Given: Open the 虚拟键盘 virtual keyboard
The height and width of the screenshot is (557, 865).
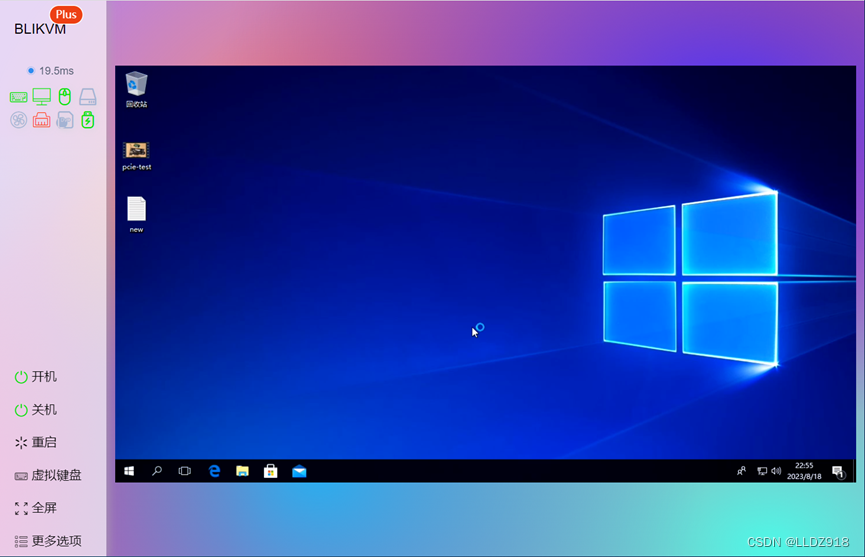Looking at the screenshot, I should click(48, 475).
